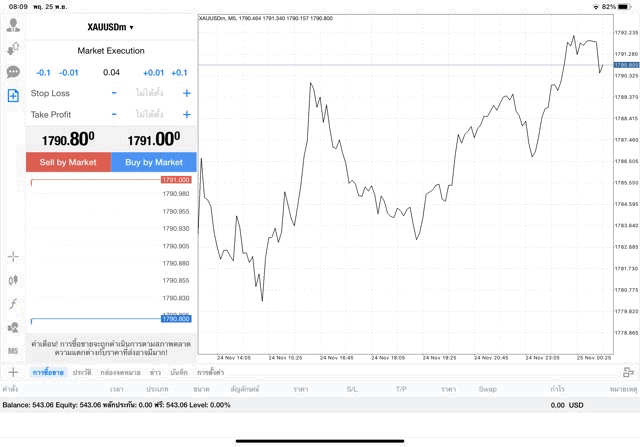Click the Stop Loss value field
Screen dimensions: 640x447
(149, 93)
